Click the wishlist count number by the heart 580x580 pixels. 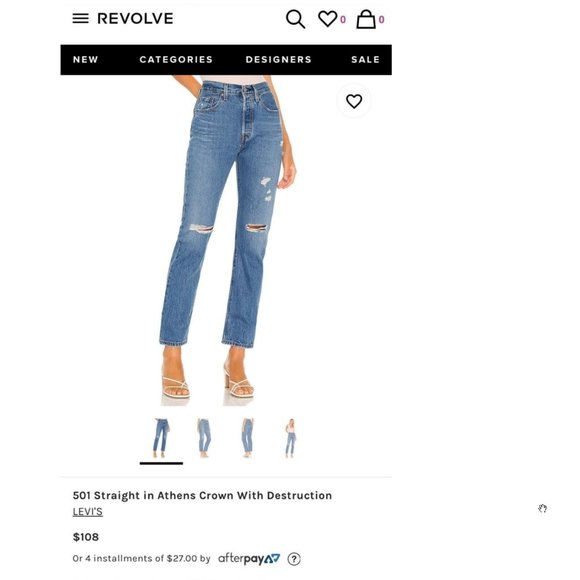343,20
